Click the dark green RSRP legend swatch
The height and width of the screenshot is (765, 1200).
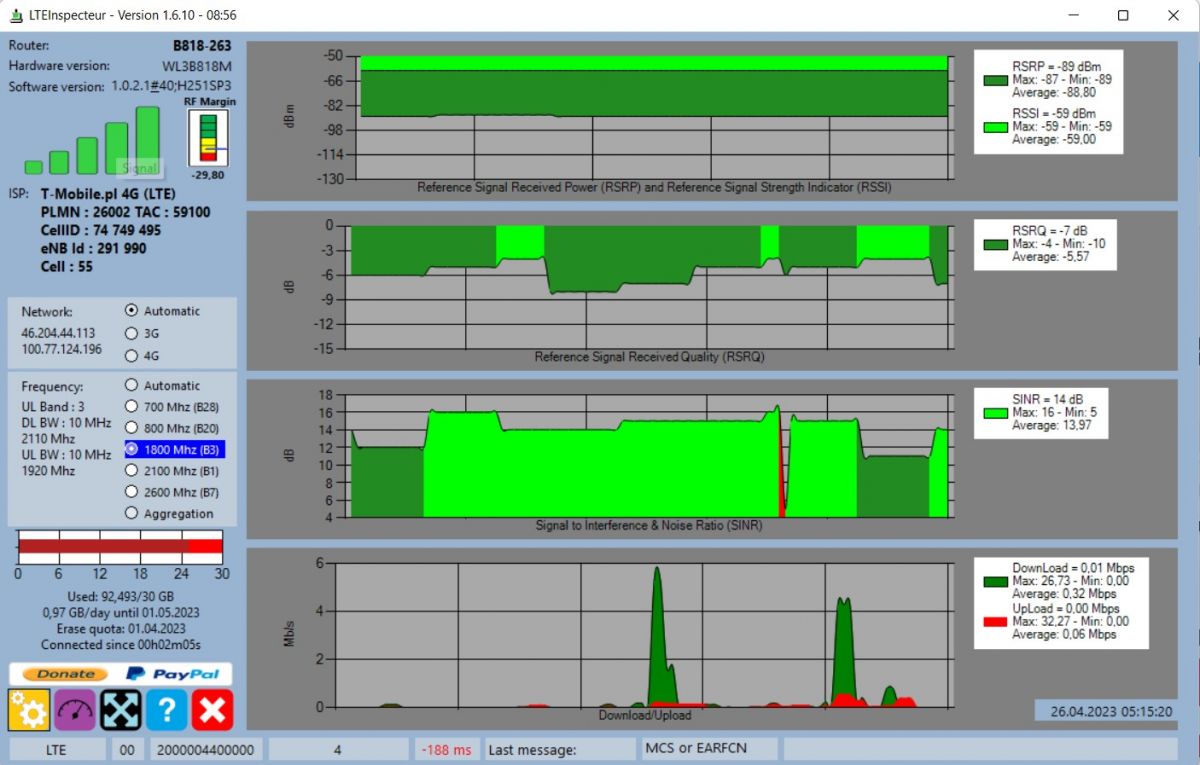pyautogui.click(x=995, y=81)
